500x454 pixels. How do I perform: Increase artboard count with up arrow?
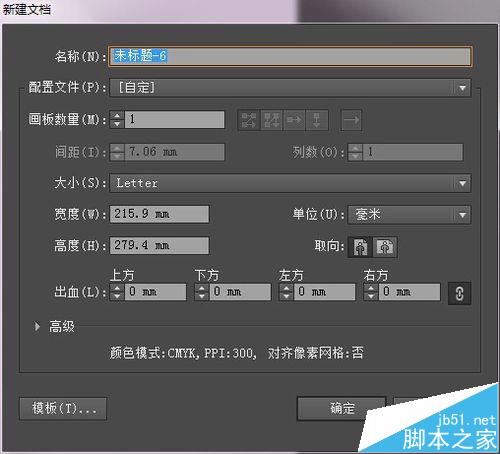click(117, 115)
